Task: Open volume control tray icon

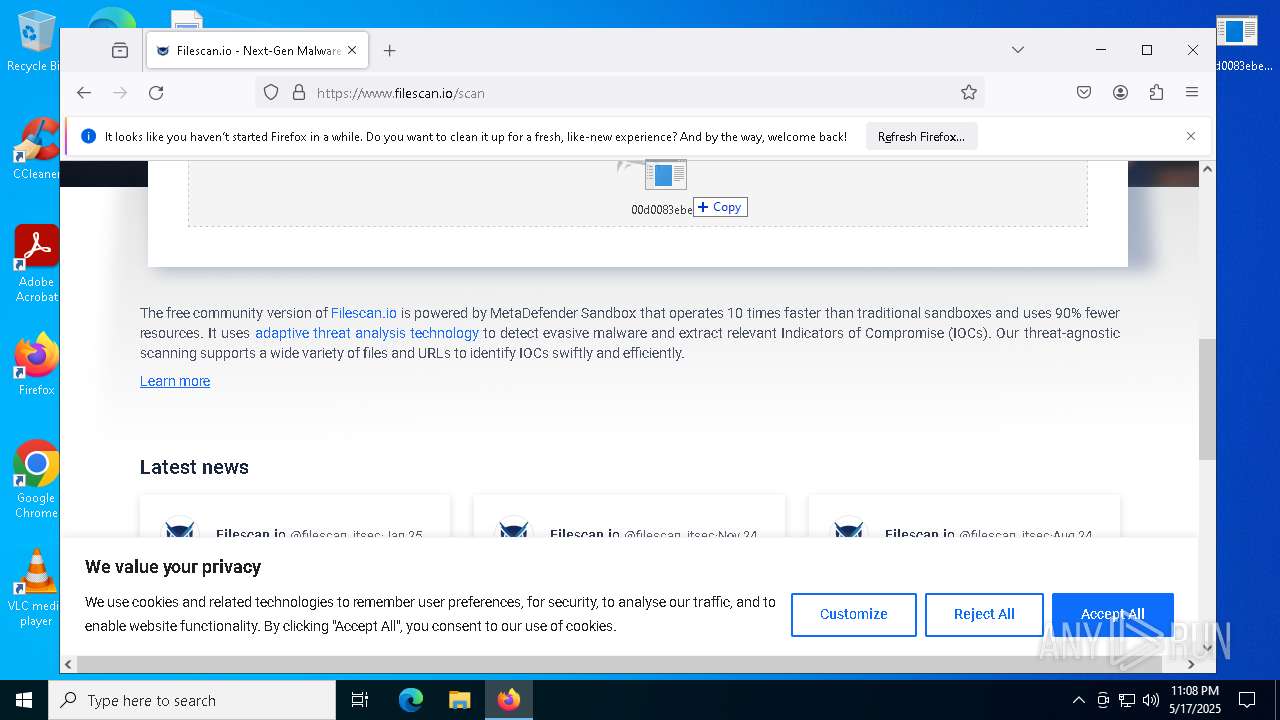Action: 1151,700
